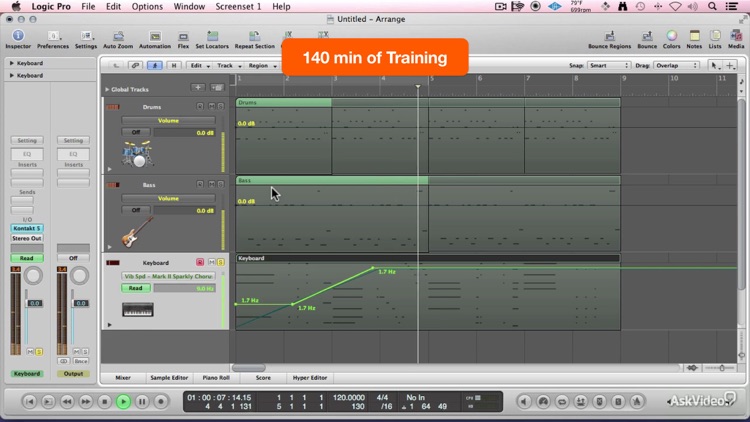Open the Arrange local Edit menu

200,66
